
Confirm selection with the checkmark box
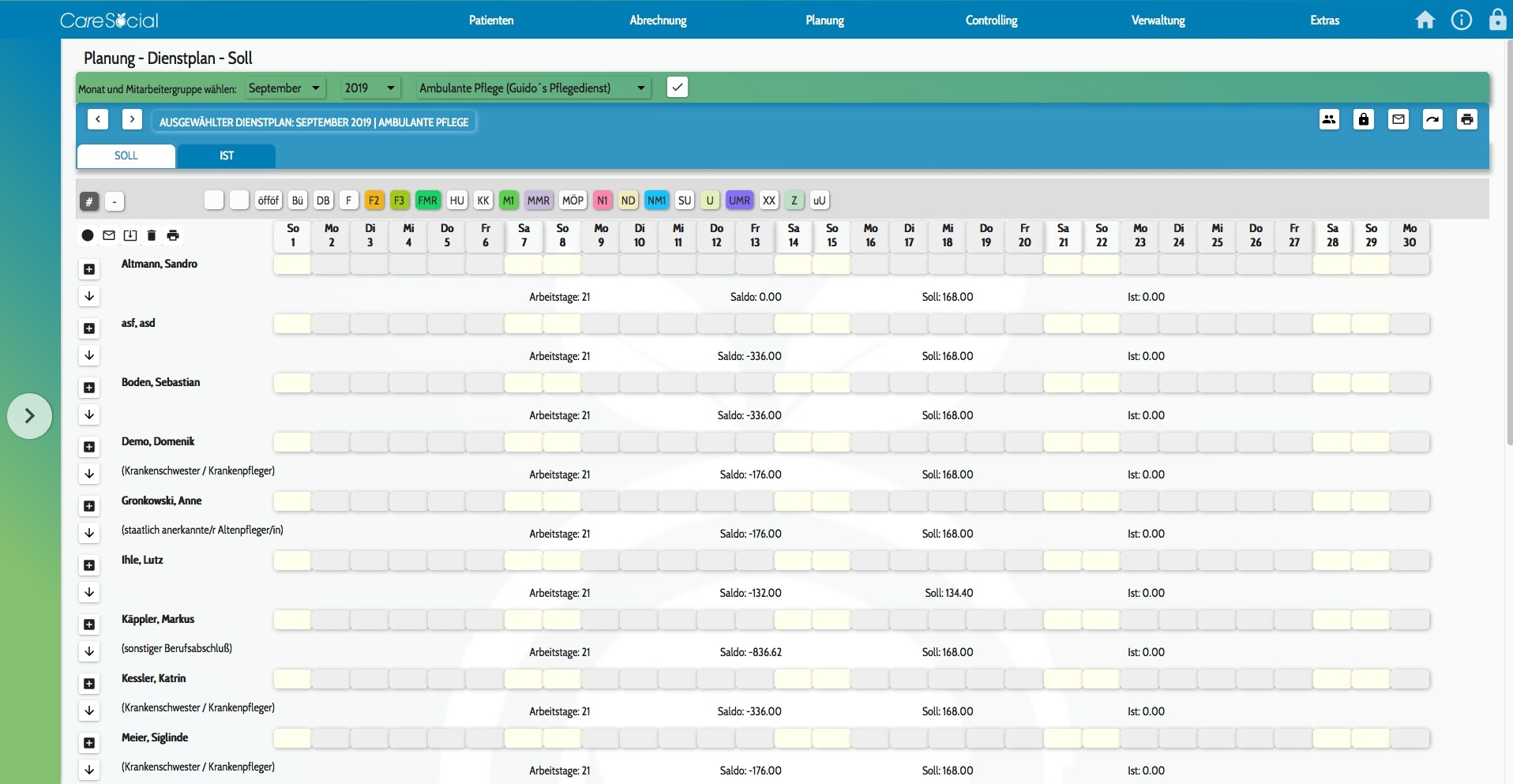point(677,88)
